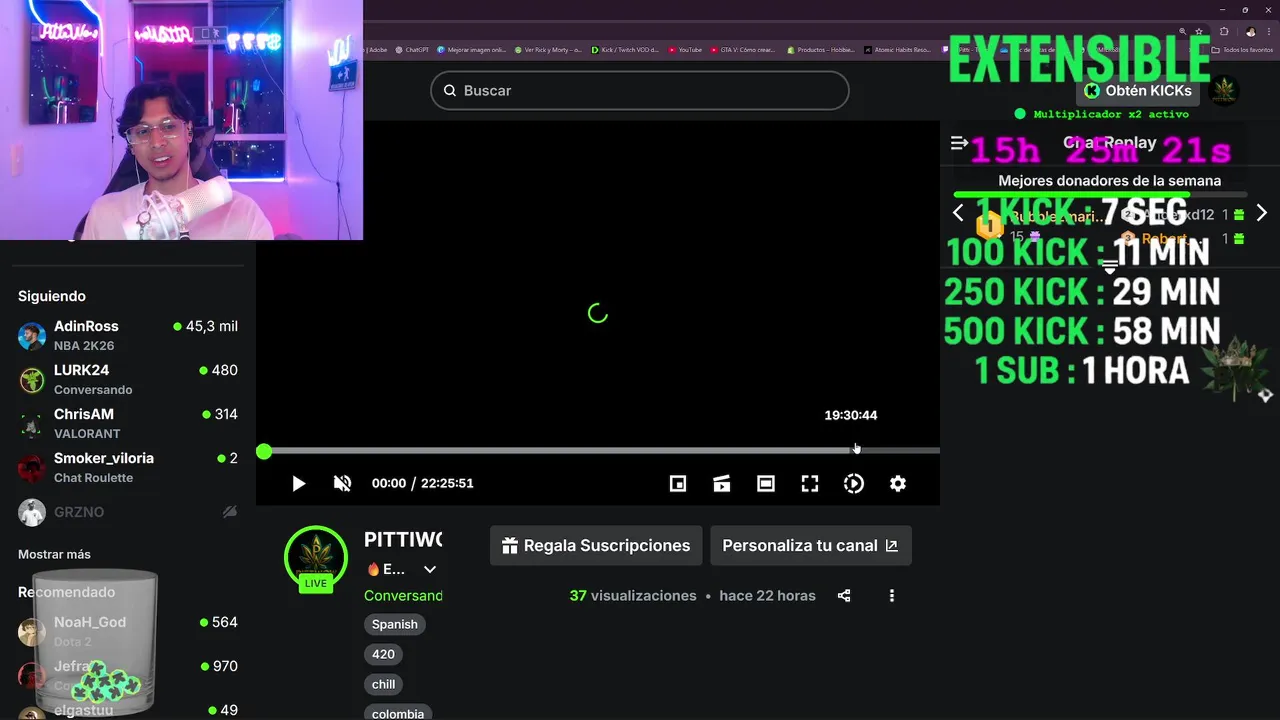Screen dimensions: 1280x720
Task: Click LURK24 avatar icon
Action: (32, 380)
